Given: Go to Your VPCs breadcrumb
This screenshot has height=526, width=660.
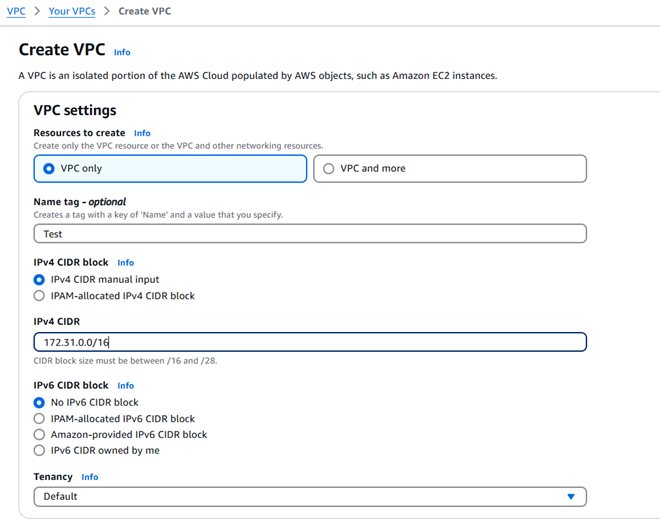Looking at the screenshot, I should [72, 11].
